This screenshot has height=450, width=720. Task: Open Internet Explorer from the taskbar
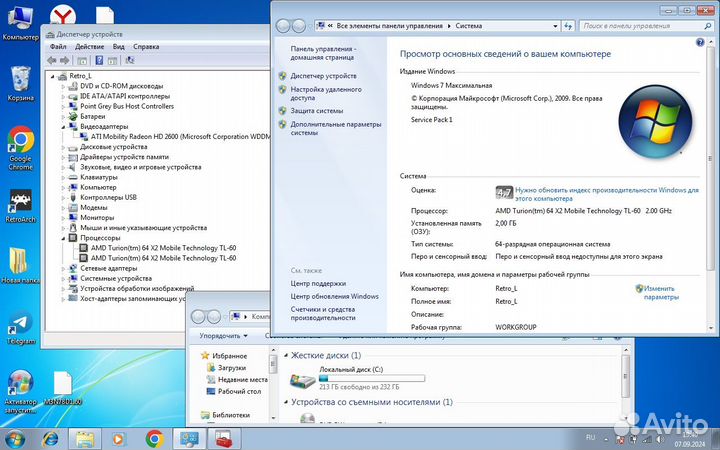[x=50, y=439]
